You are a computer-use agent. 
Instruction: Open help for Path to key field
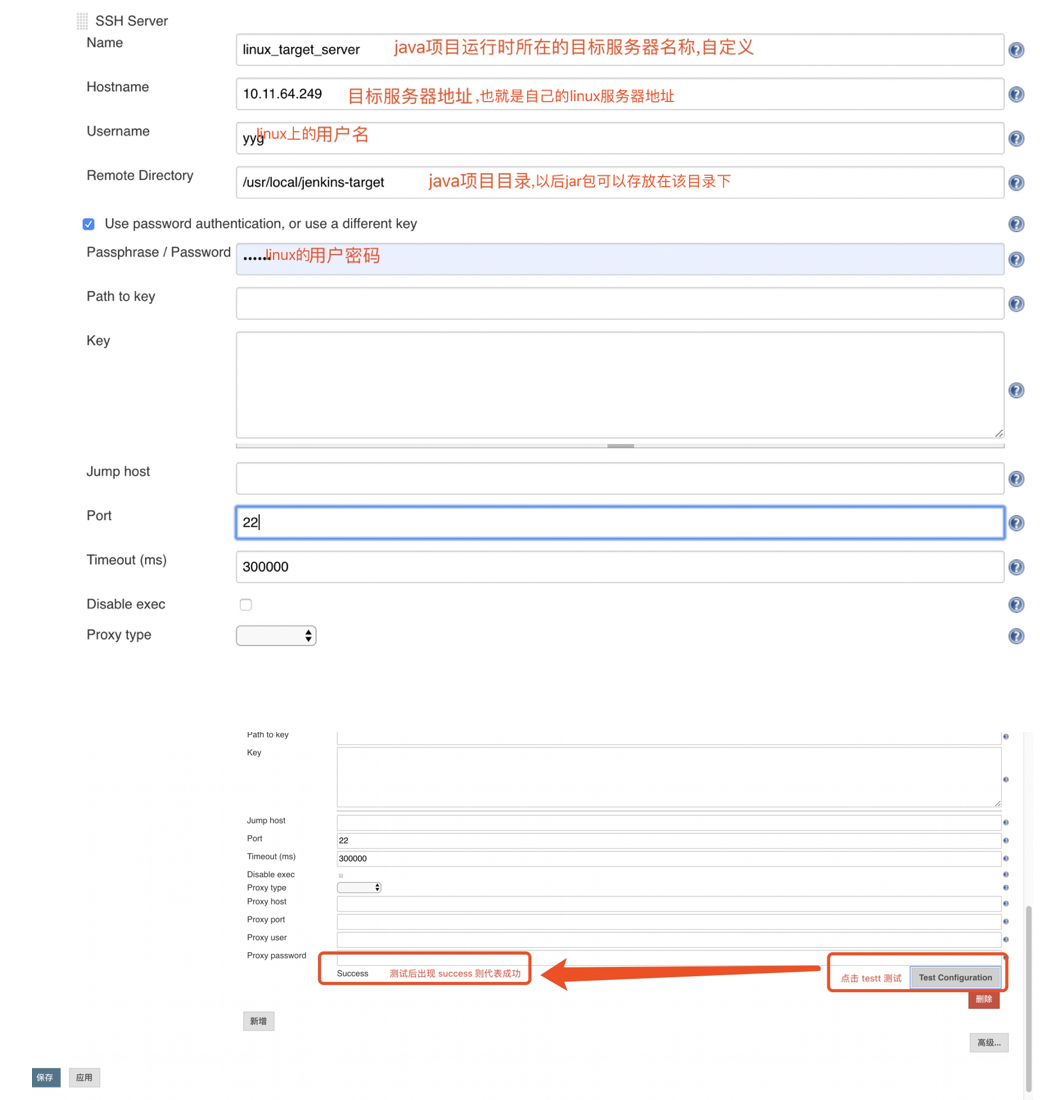(1015, 304)
